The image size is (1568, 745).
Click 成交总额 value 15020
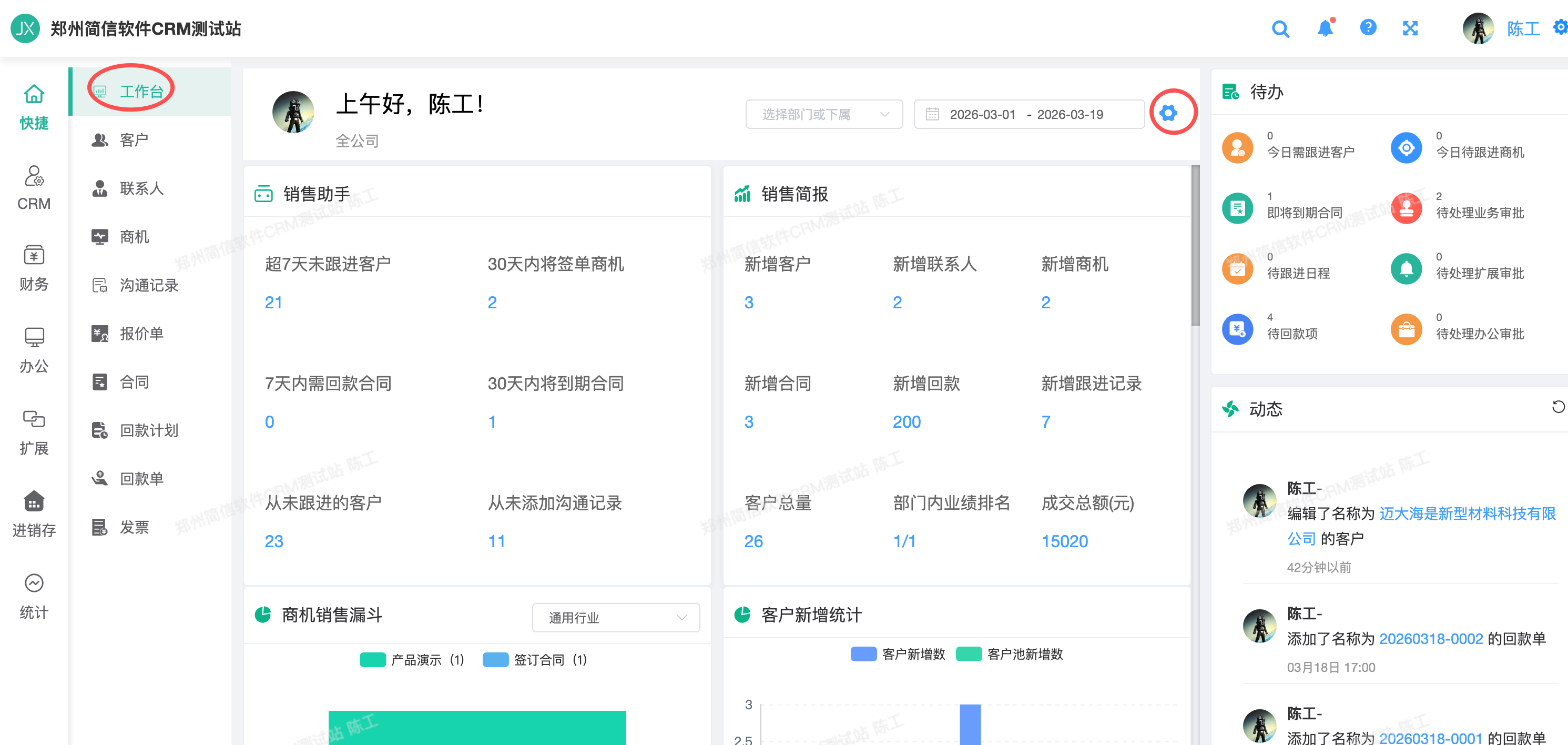pos(1064,541)
